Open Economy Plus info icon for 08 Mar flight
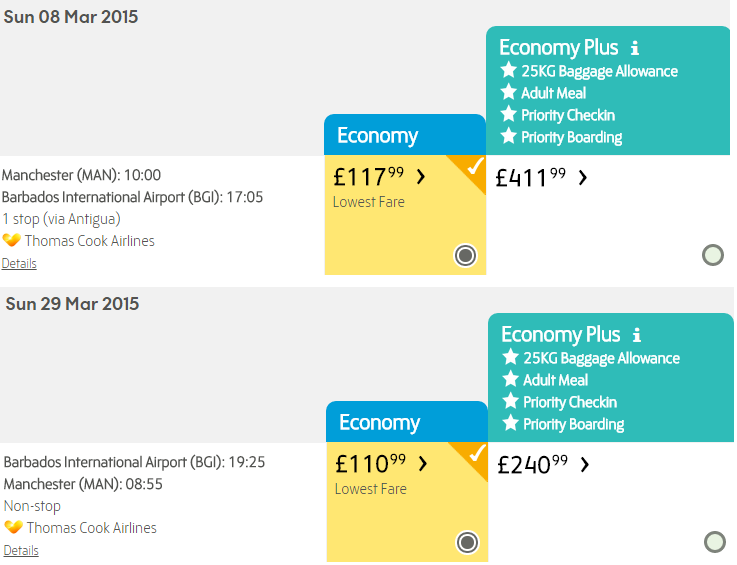This screenshot has width=737, height=565. tap(635, 48)
